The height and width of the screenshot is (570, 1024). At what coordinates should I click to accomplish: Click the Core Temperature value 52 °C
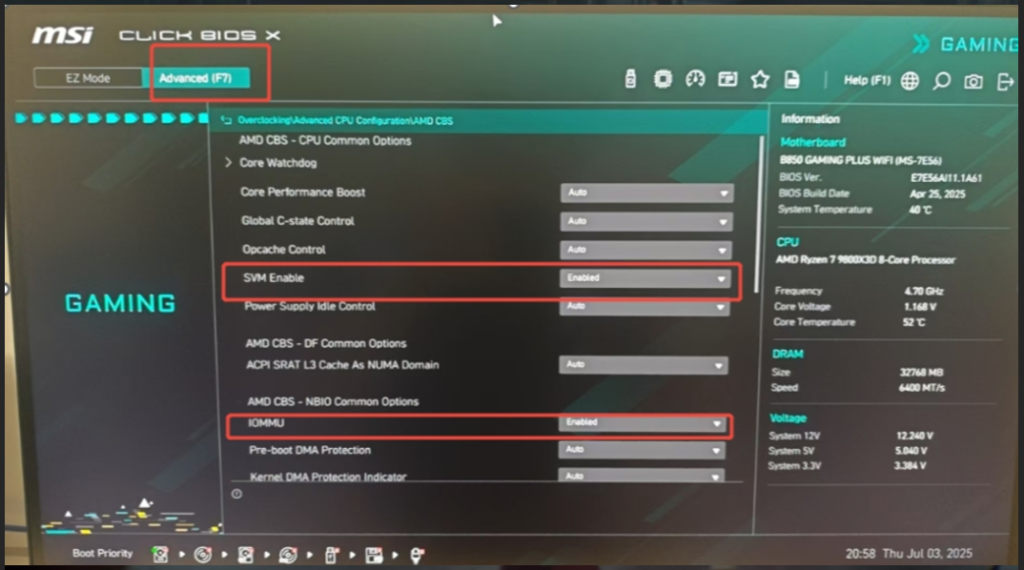914,323
